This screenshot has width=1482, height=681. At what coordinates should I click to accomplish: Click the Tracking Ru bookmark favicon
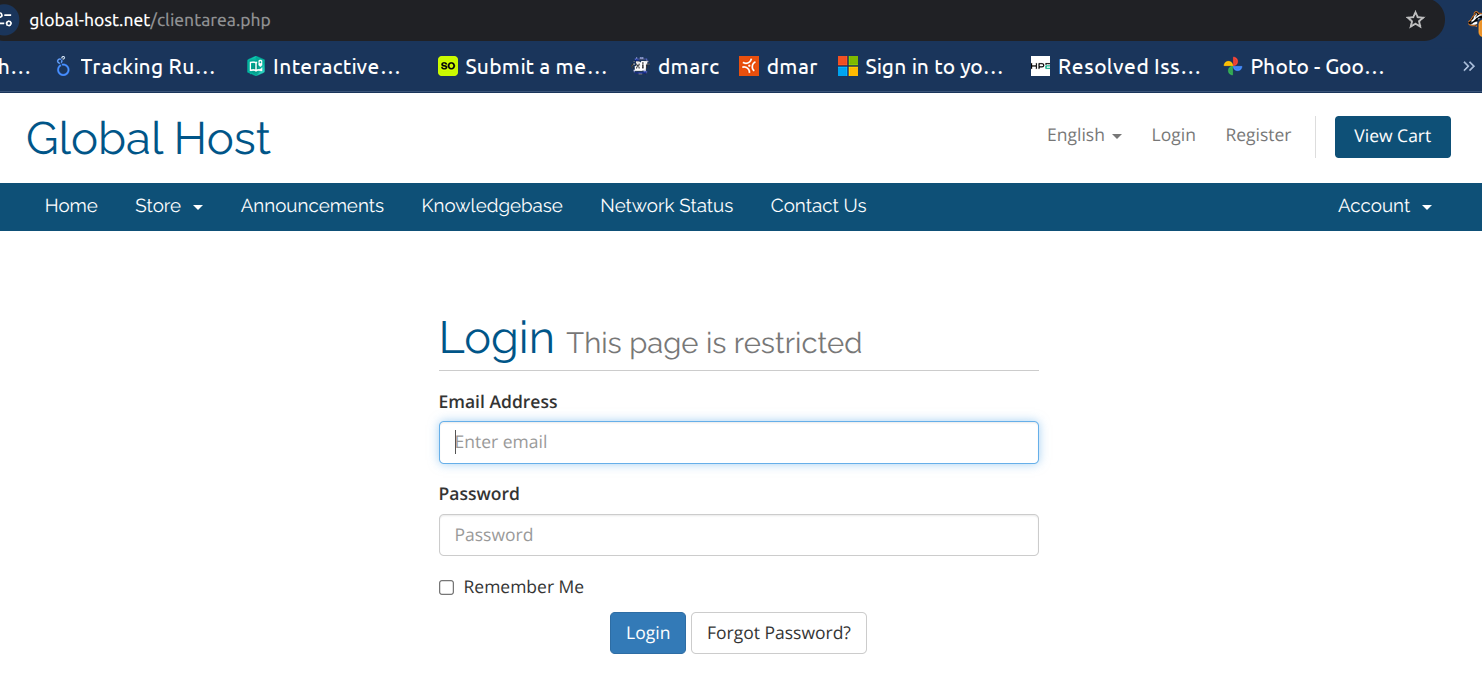[x=62, y=66]
